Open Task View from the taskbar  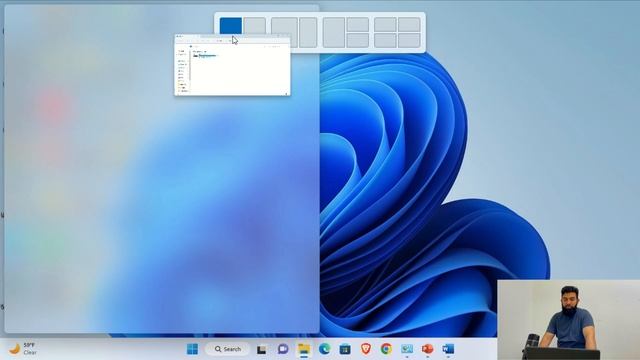click(x=262, y=349)
